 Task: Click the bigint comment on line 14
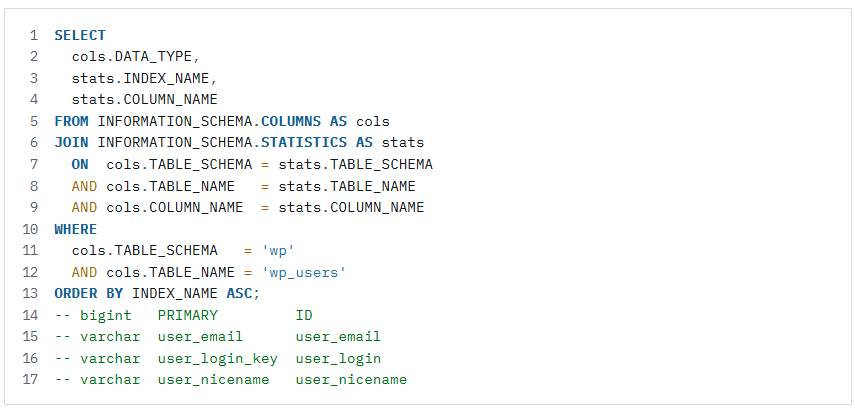point(106,316)
